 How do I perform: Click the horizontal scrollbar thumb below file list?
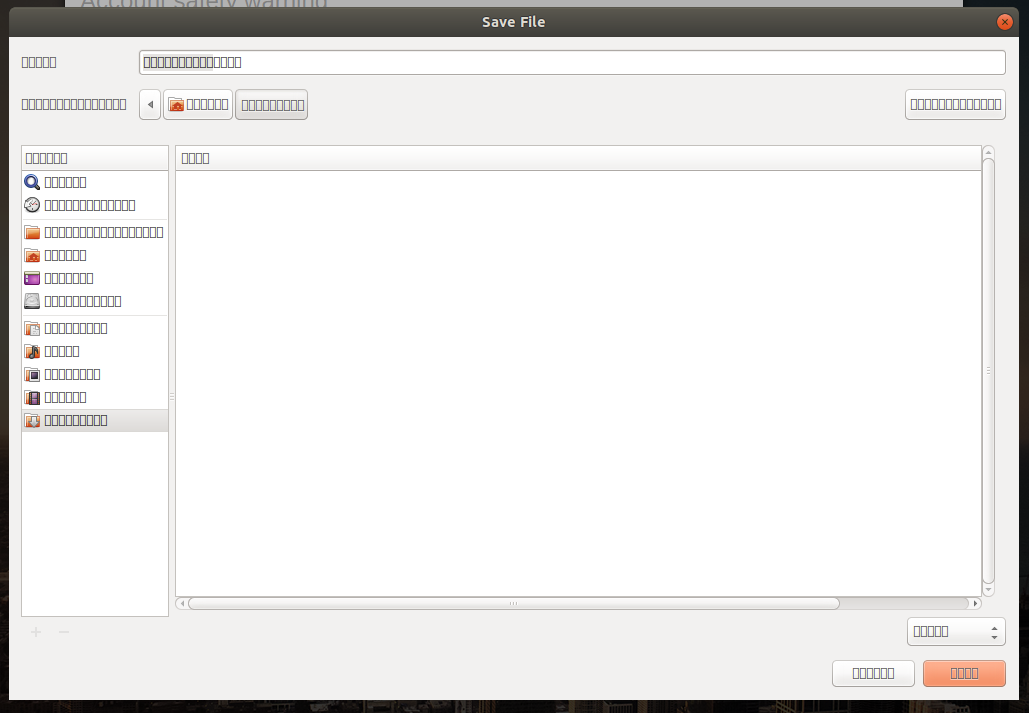pos(514,603)
